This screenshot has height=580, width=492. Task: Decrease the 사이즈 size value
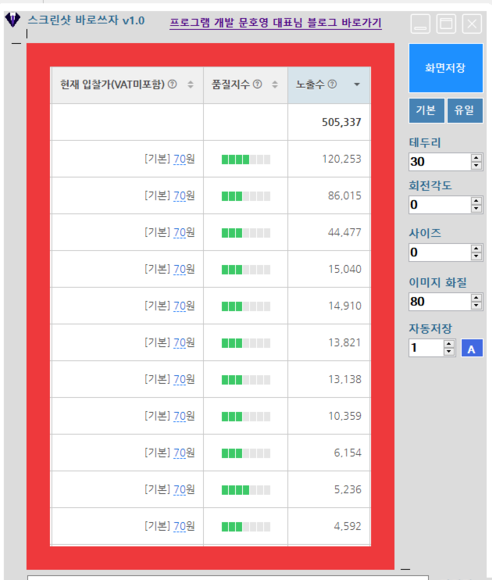[x=476, y=256]
